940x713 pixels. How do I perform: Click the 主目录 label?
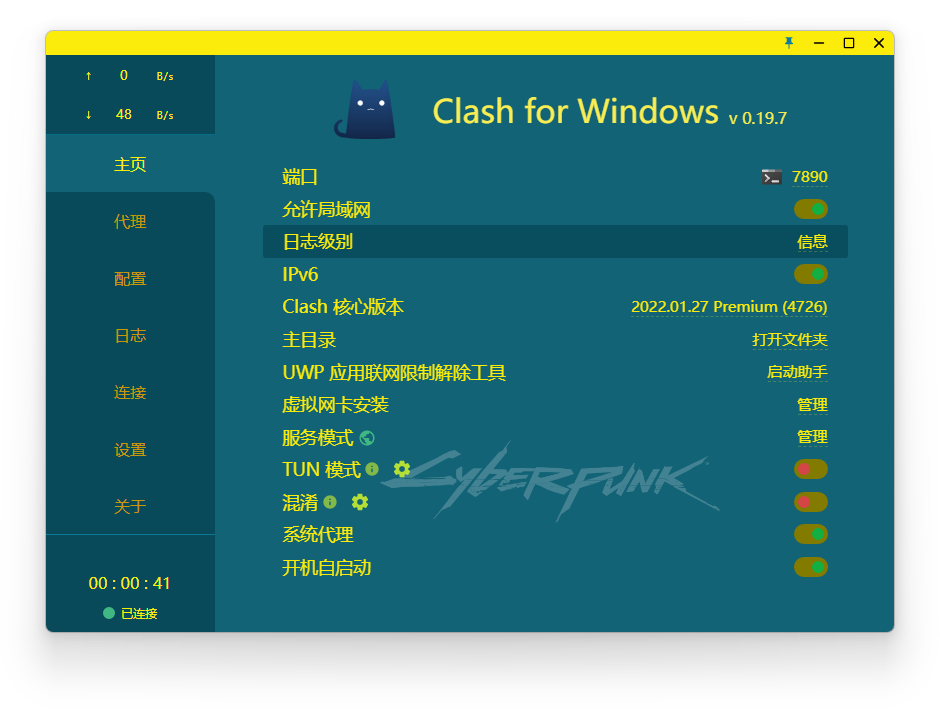point(309,340)
